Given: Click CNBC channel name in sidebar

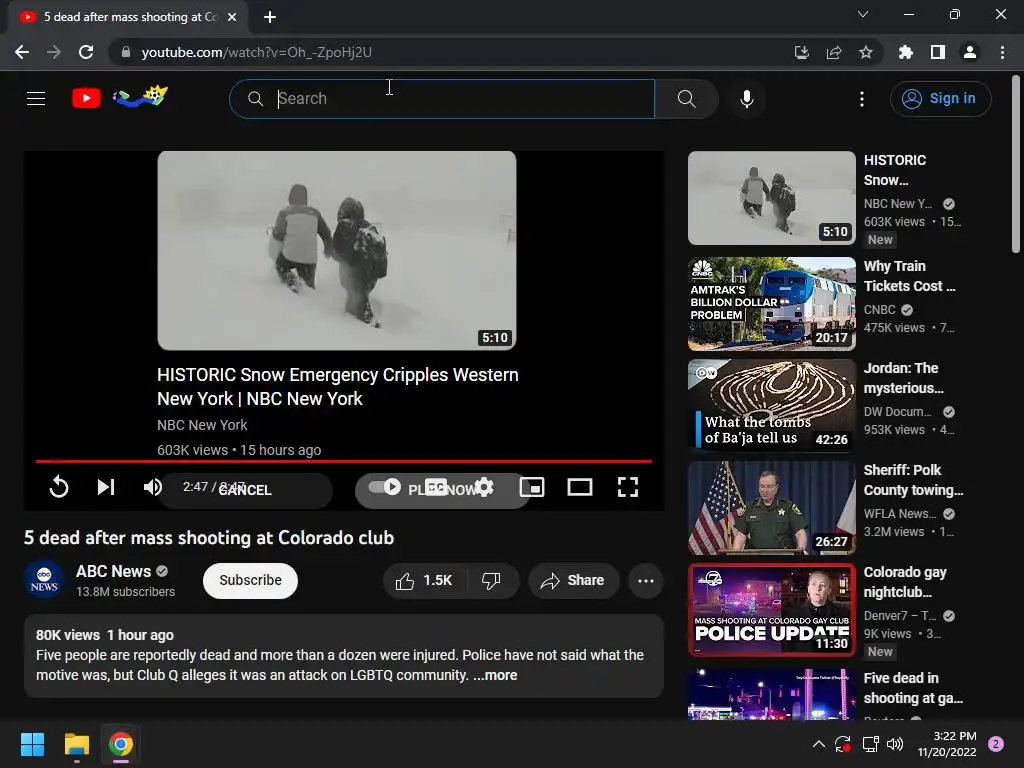Looking at the screenshot, I should click(880, 310).
